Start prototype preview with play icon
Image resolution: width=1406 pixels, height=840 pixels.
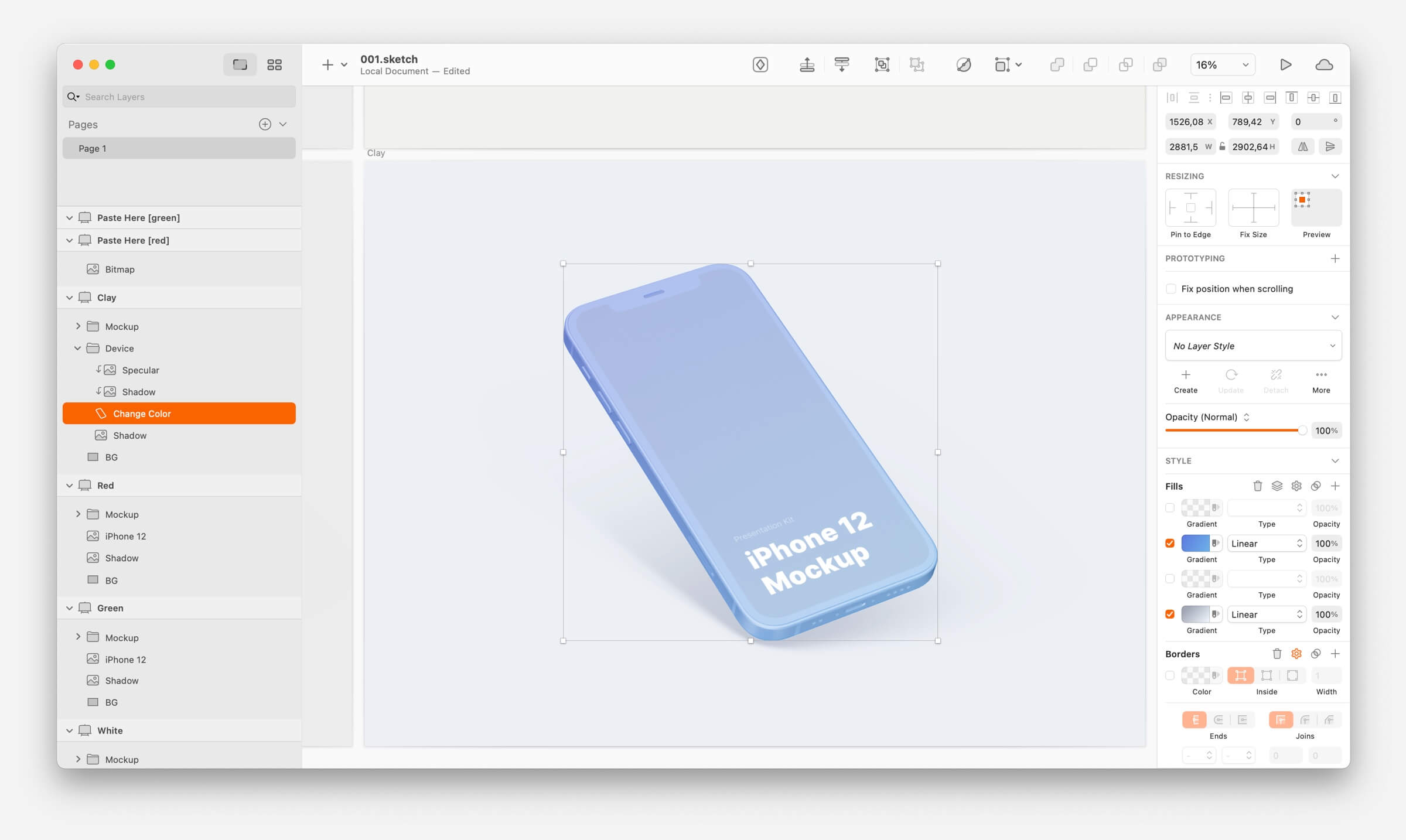[x=1285, y=64]
